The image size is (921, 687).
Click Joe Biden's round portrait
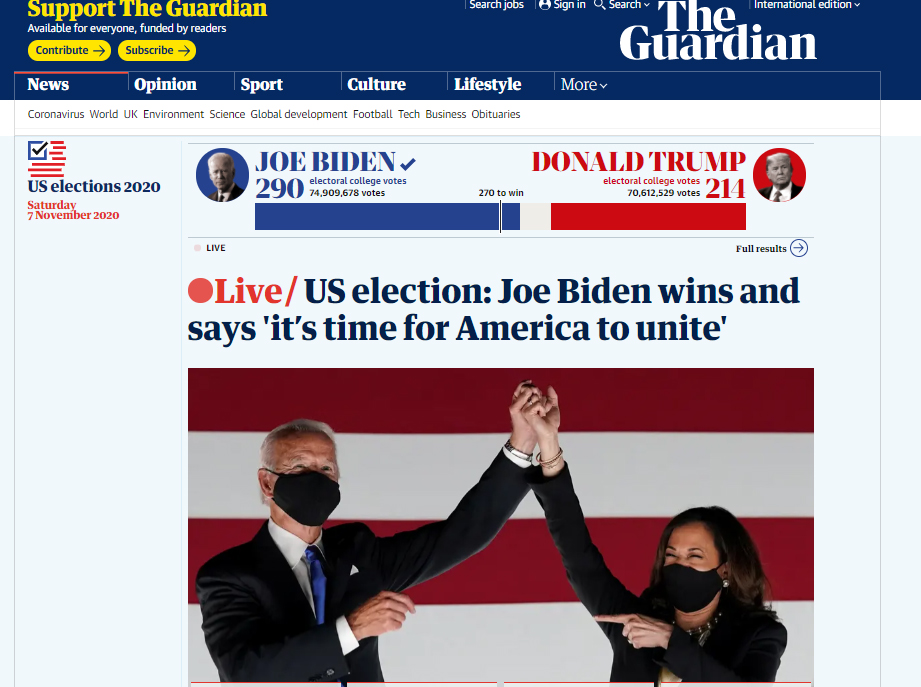pos(222,175)
